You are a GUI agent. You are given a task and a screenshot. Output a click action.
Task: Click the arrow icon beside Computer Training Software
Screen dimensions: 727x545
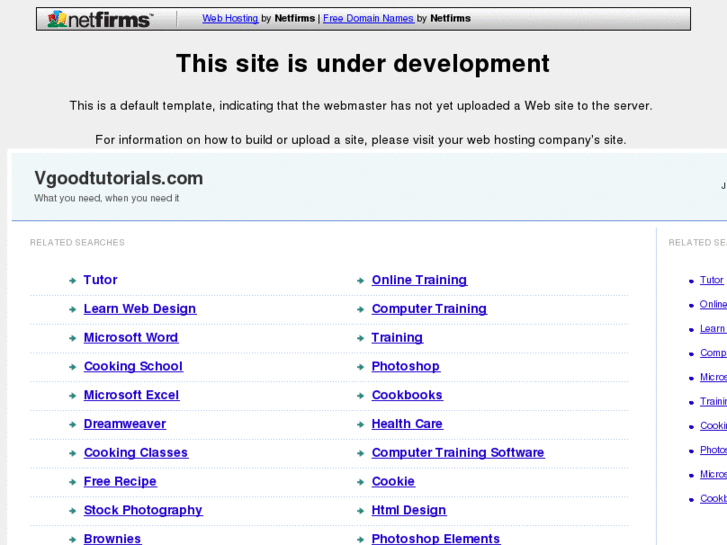pos(361,453)
